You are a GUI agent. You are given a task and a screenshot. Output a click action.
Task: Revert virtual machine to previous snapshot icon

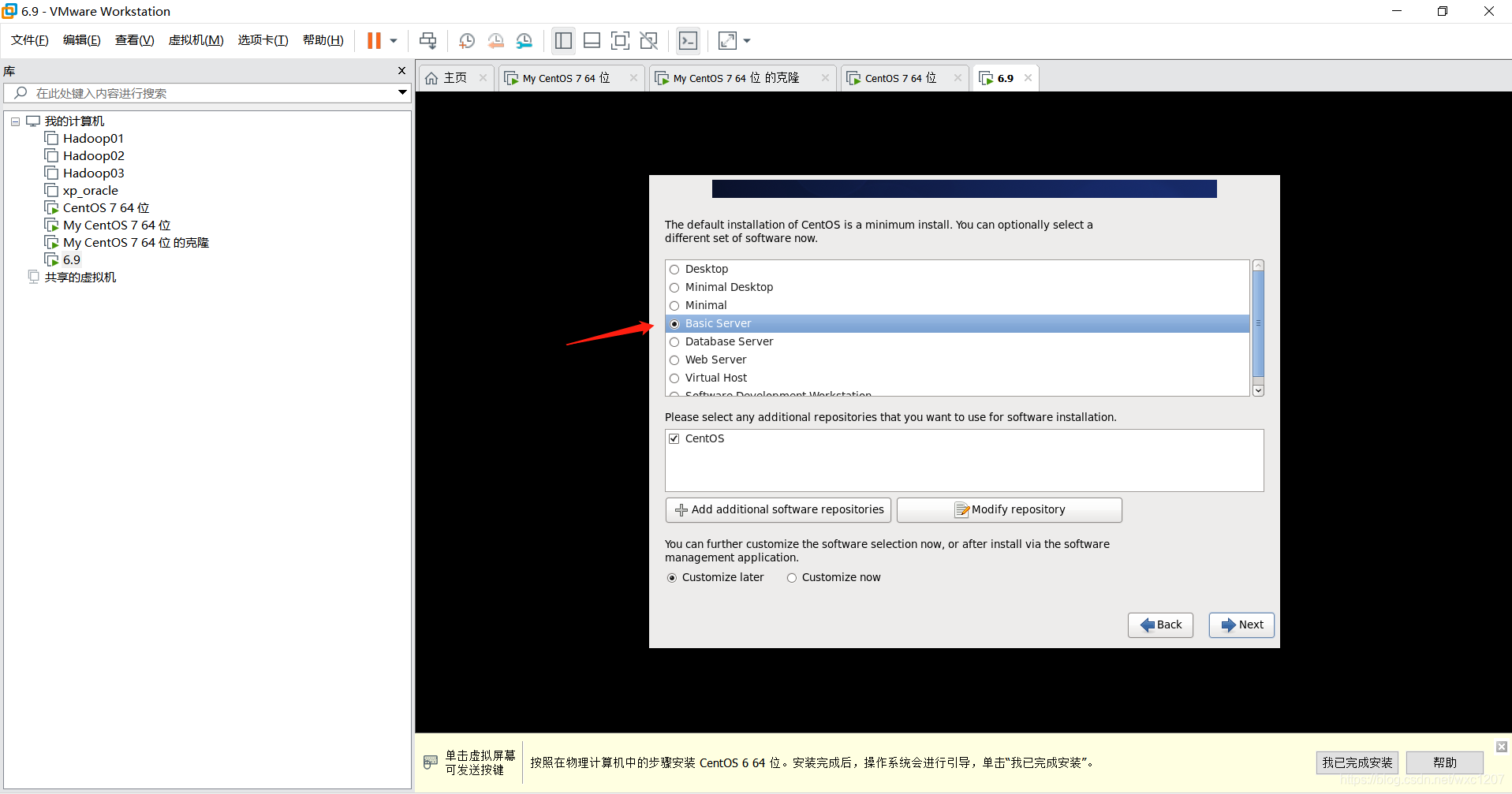click(495, 41)
